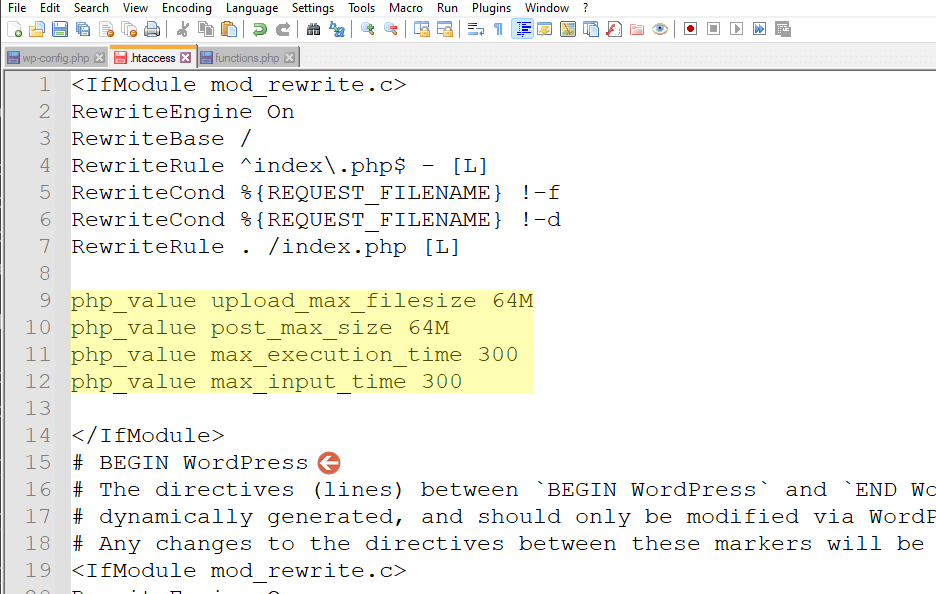Close the .htaccess tab
Image resolution: width=936 pixels, height=594 pixels.
point(186,58)
